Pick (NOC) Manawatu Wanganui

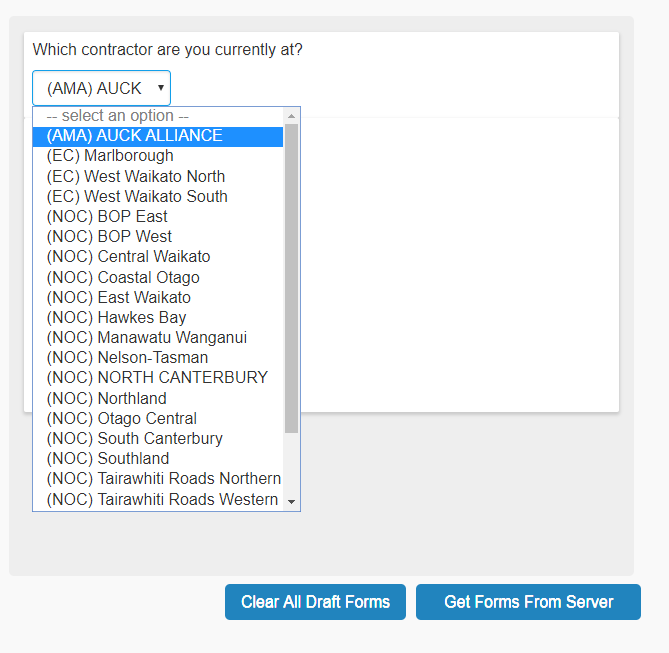click(x=146, y=338)
